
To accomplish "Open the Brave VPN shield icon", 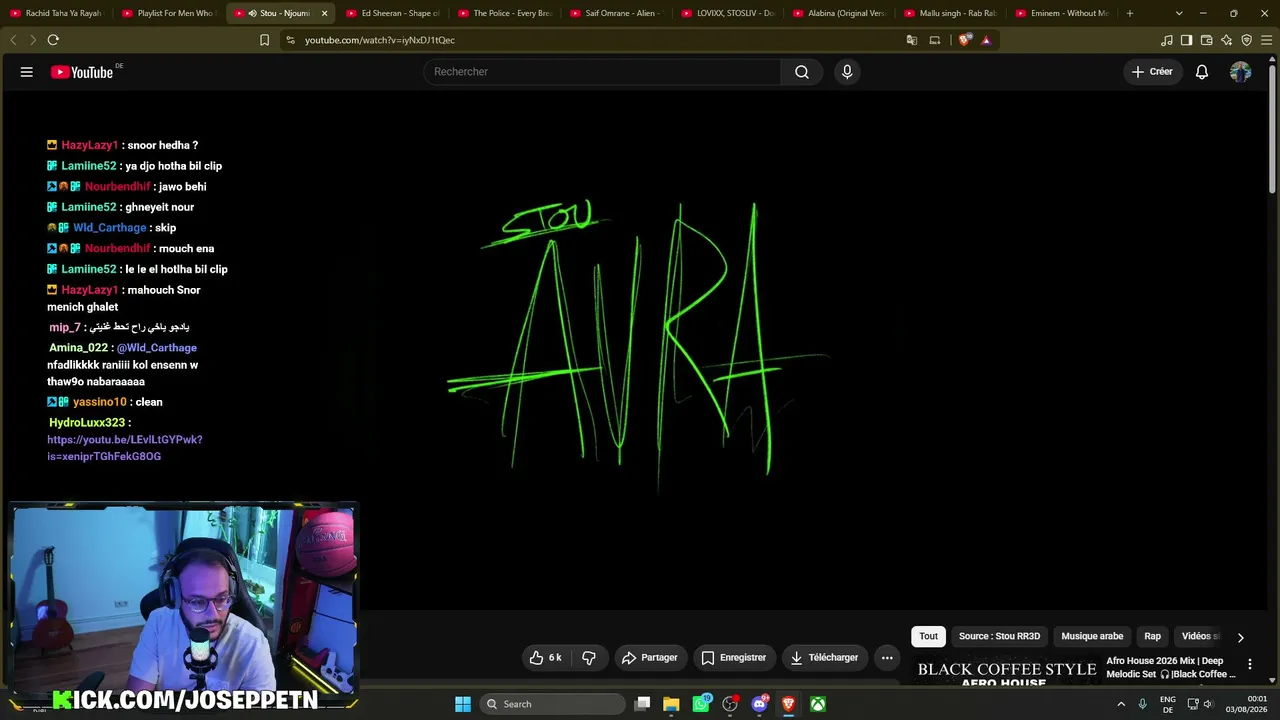I will pos(1246,40).
